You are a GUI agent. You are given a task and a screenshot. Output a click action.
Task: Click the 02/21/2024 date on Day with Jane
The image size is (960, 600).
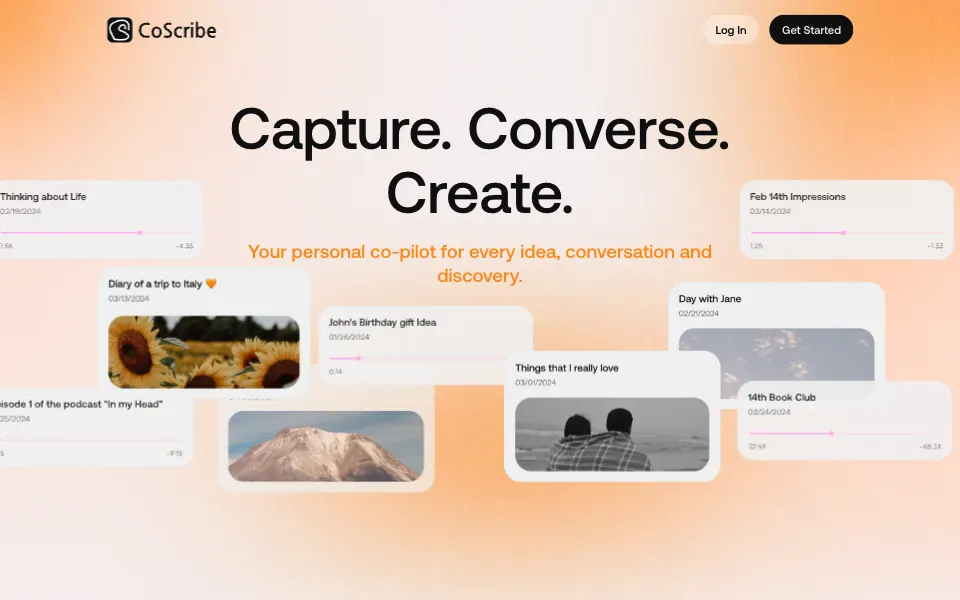point(699,313)
